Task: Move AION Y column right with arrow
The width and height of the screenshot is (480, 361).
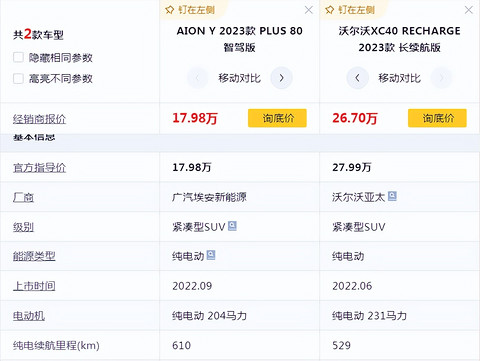Action: click(x=282, y=78)
